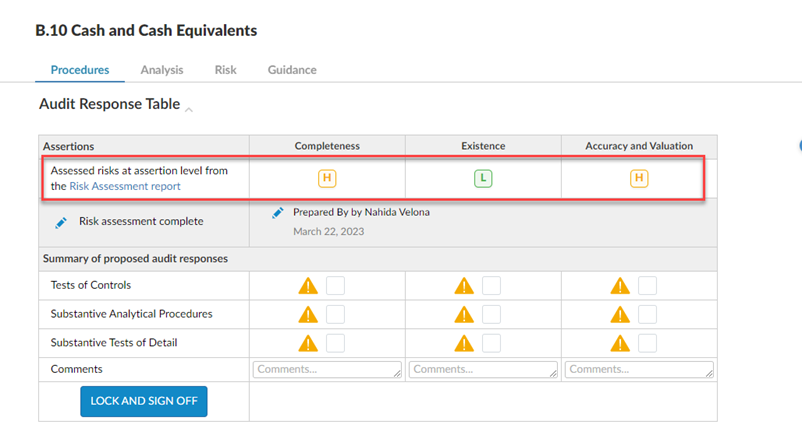Switch to the Analysis tab

162,70
